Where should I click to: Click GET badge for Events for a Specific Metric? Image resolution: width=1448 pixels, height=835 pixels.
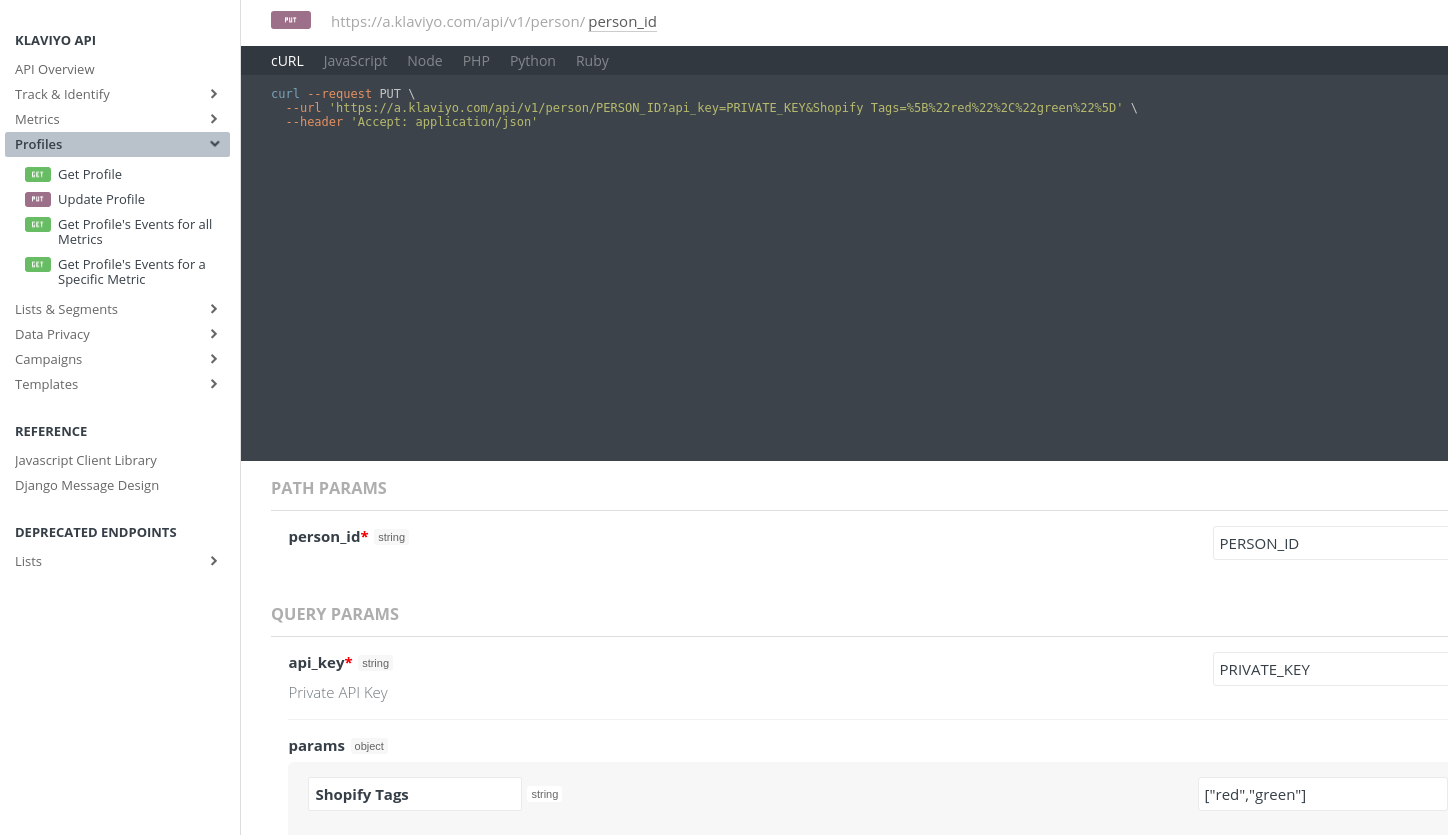(38, 264)
